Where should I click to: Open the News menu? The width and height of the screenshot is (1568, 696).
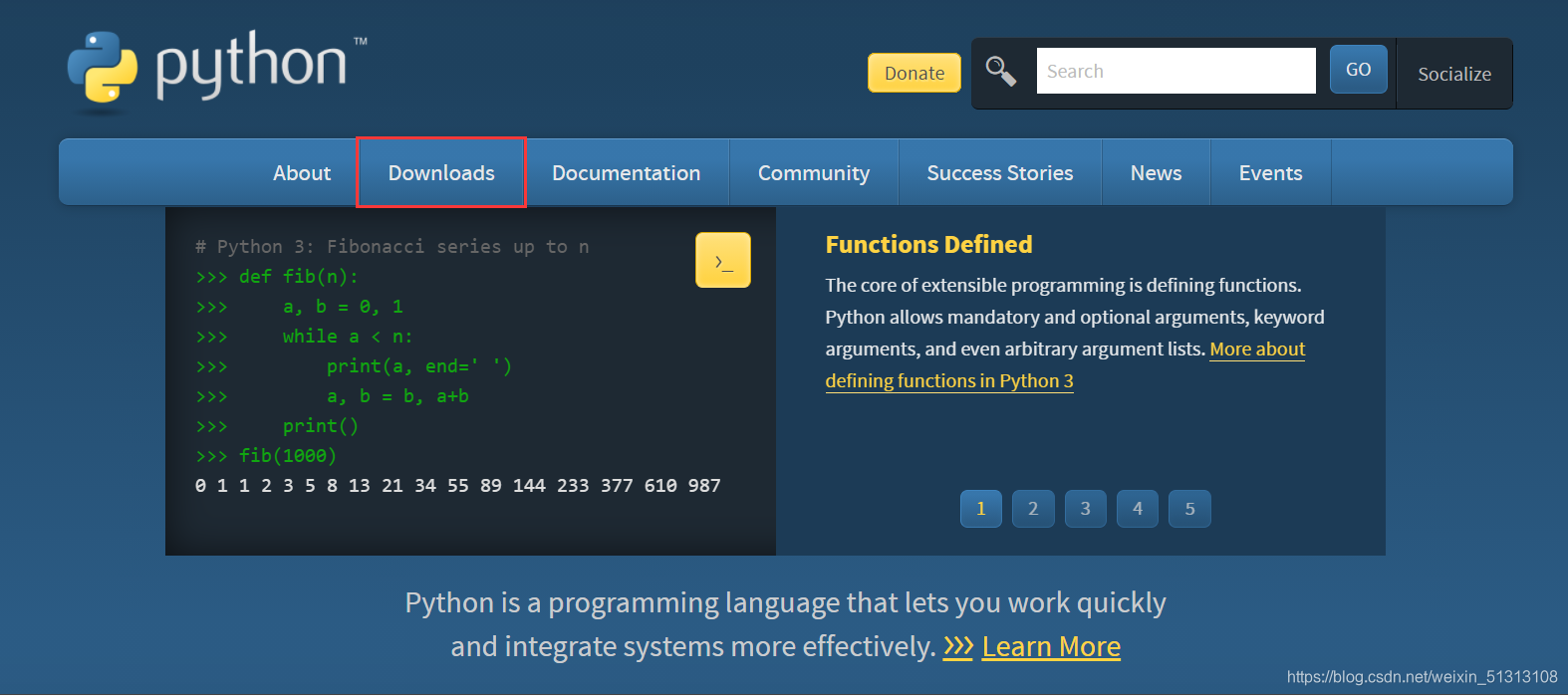(1157, 172)
